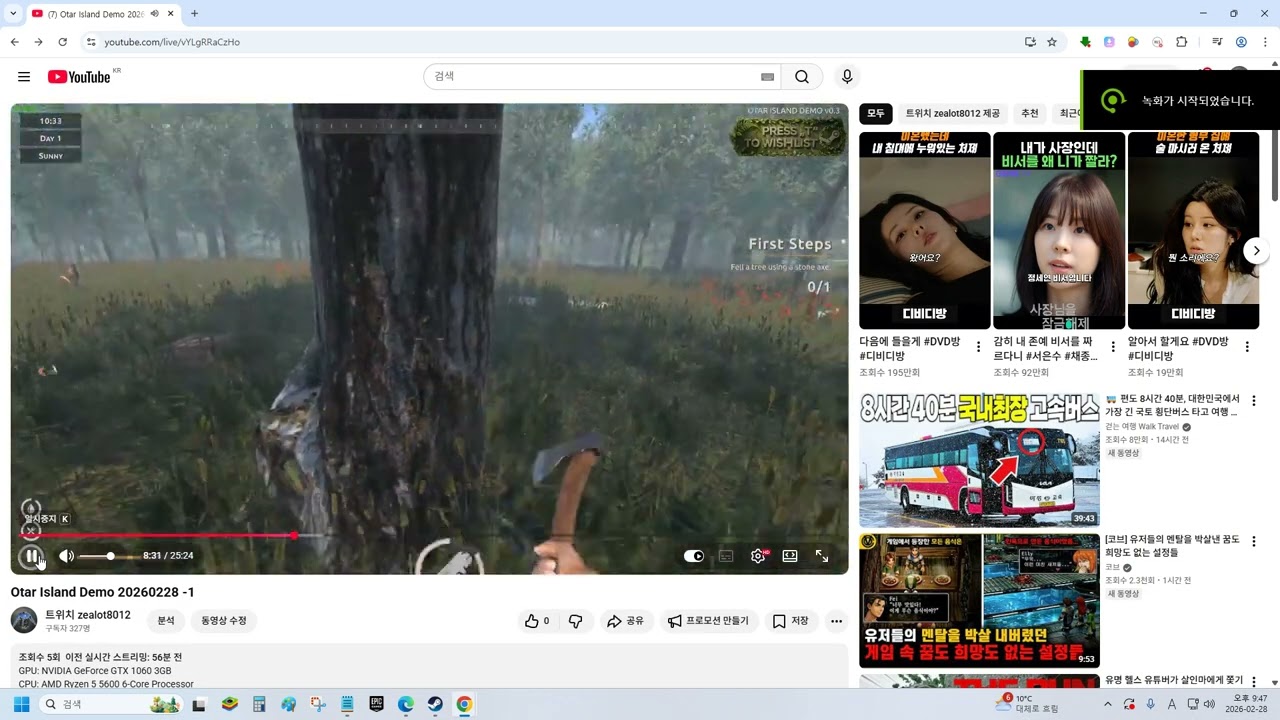This screenshot has width=1280, height=720.
Task: Open Steam from the taskbar
Action: pyautogui.click(x=435, y=704)
